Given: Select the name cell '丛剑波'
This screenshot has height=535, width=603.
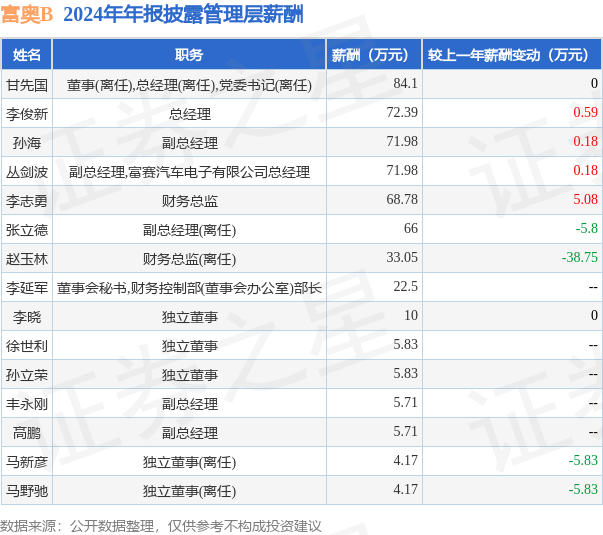Looking at the screenshot, I should [27, 172].
